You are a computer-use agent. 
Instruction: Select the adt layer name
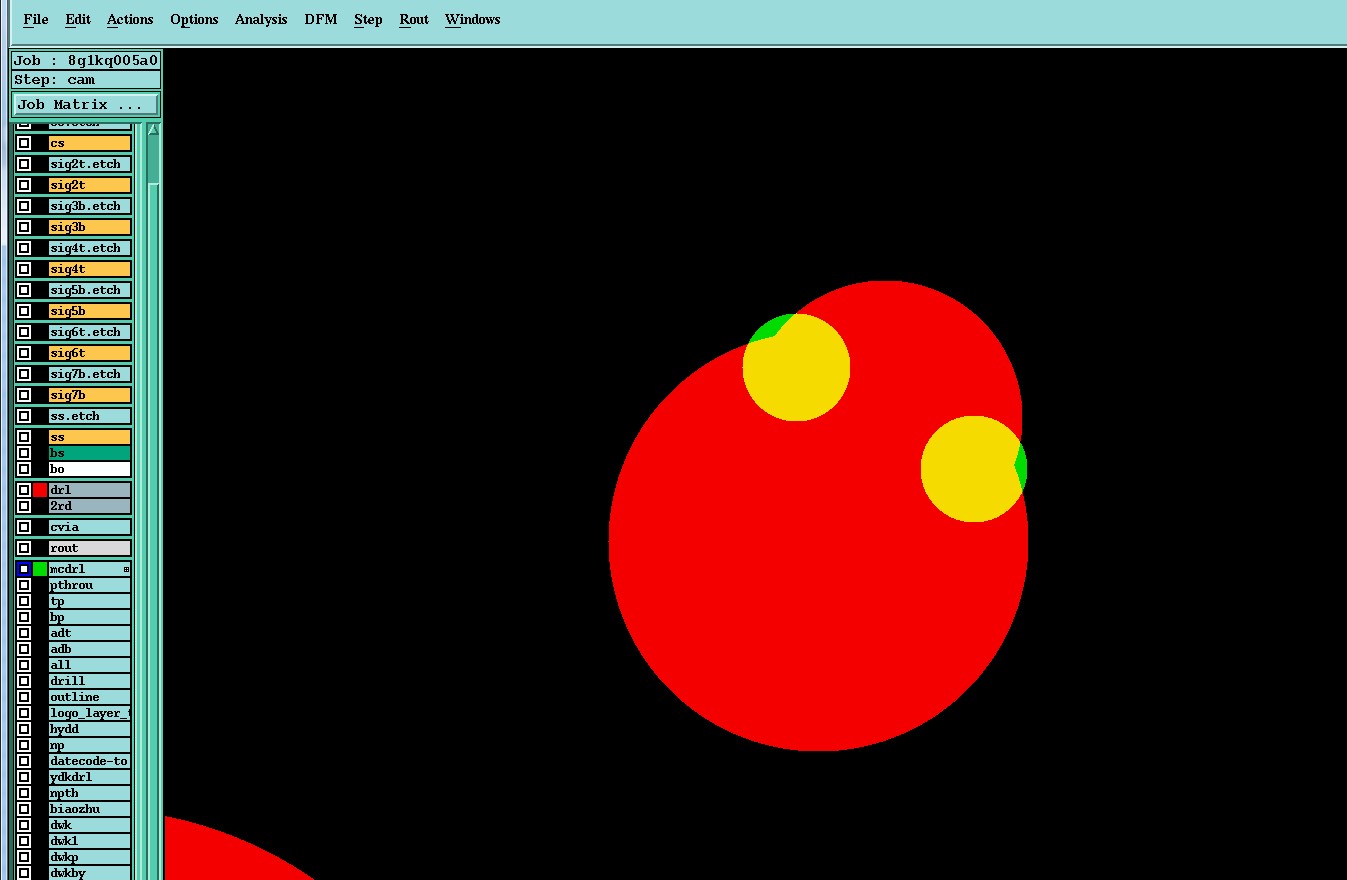pyautogui.click(x=90, y=633)
